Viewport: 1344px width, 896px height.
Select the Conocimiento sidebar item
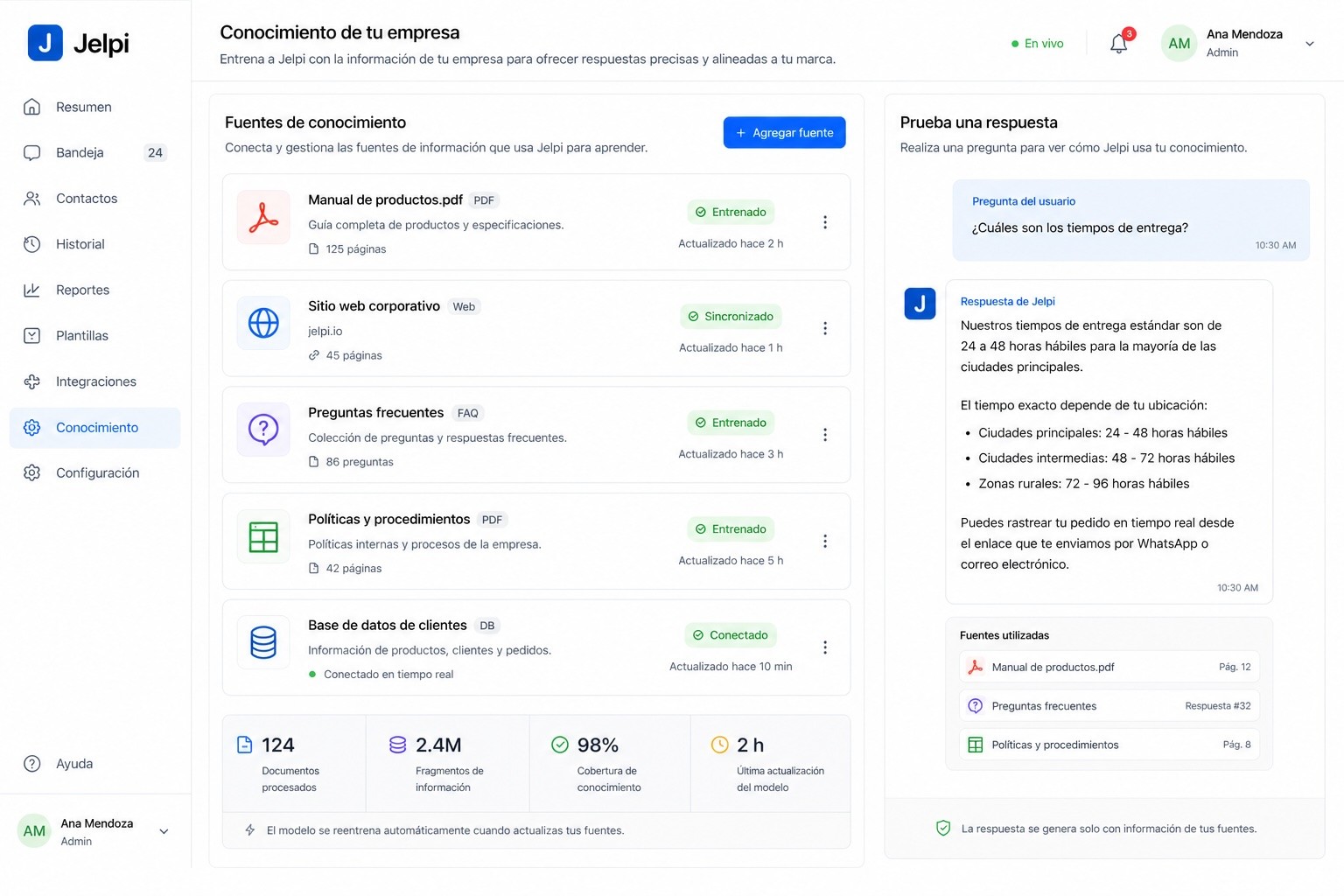[x=94, y=428]
